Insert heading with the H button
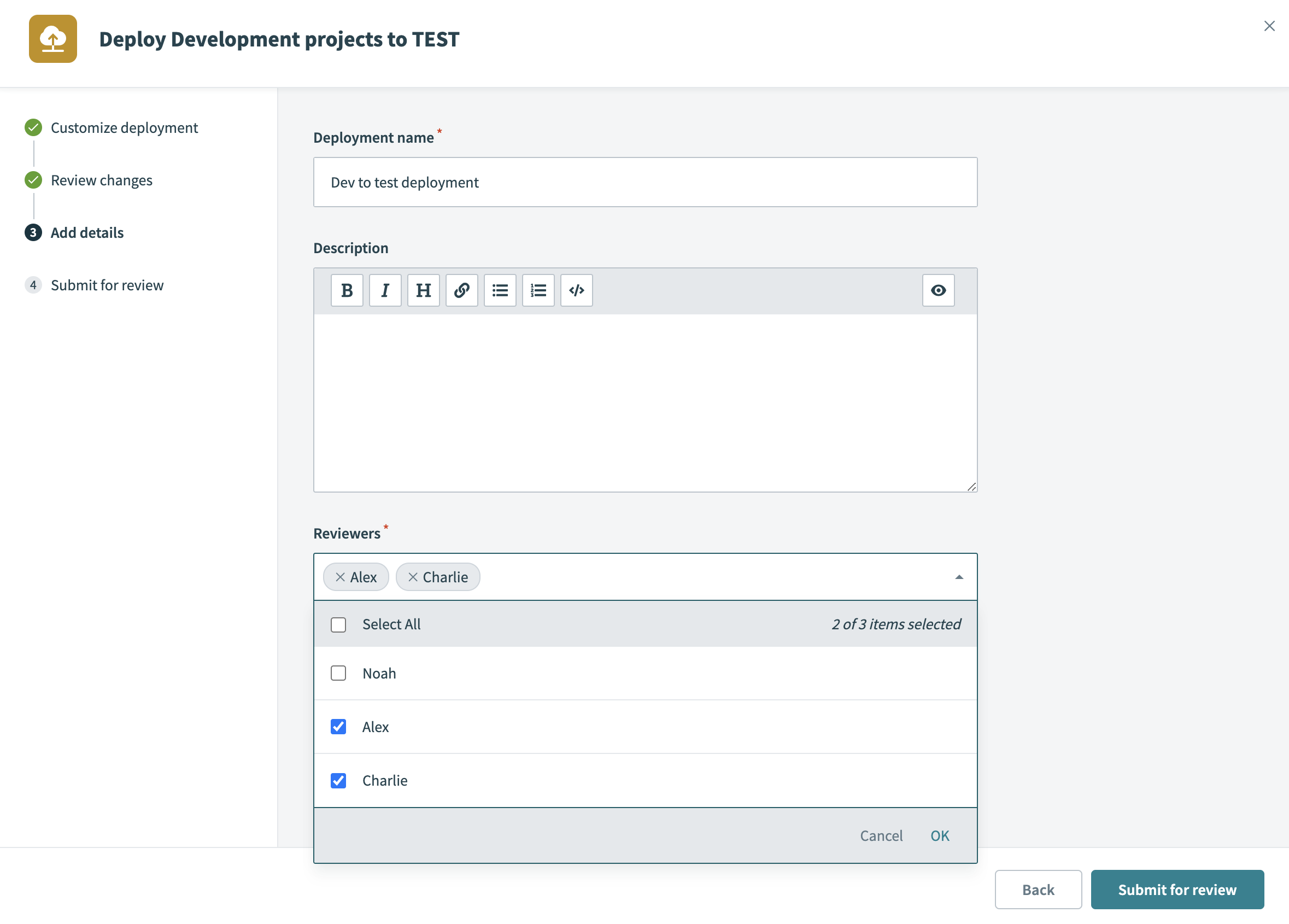The image size is (1289, 924). click(x=424, y=290)
